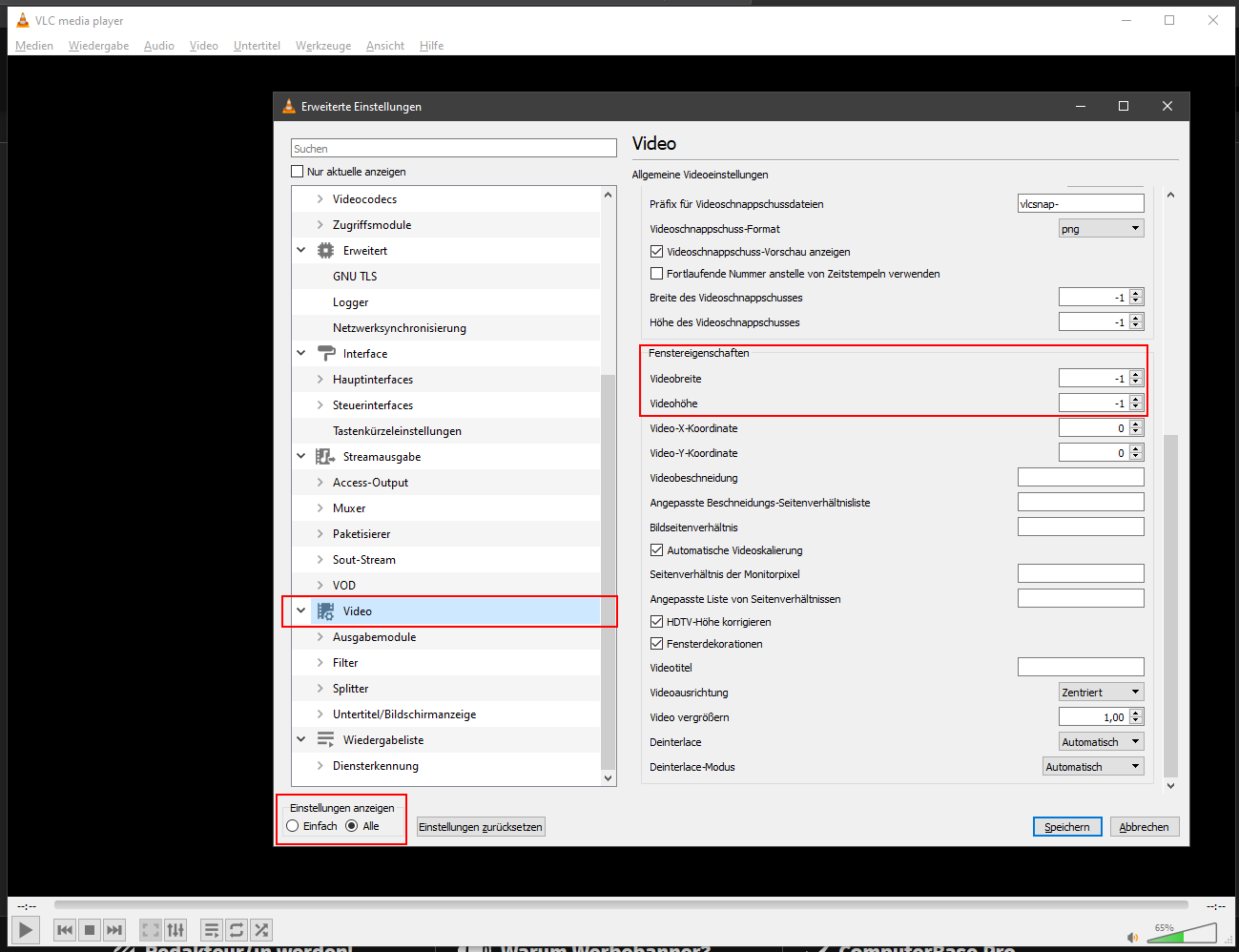Jump to previous track in VLC
The width and height of the screenshot is (1239, 952).
point(65,929)
